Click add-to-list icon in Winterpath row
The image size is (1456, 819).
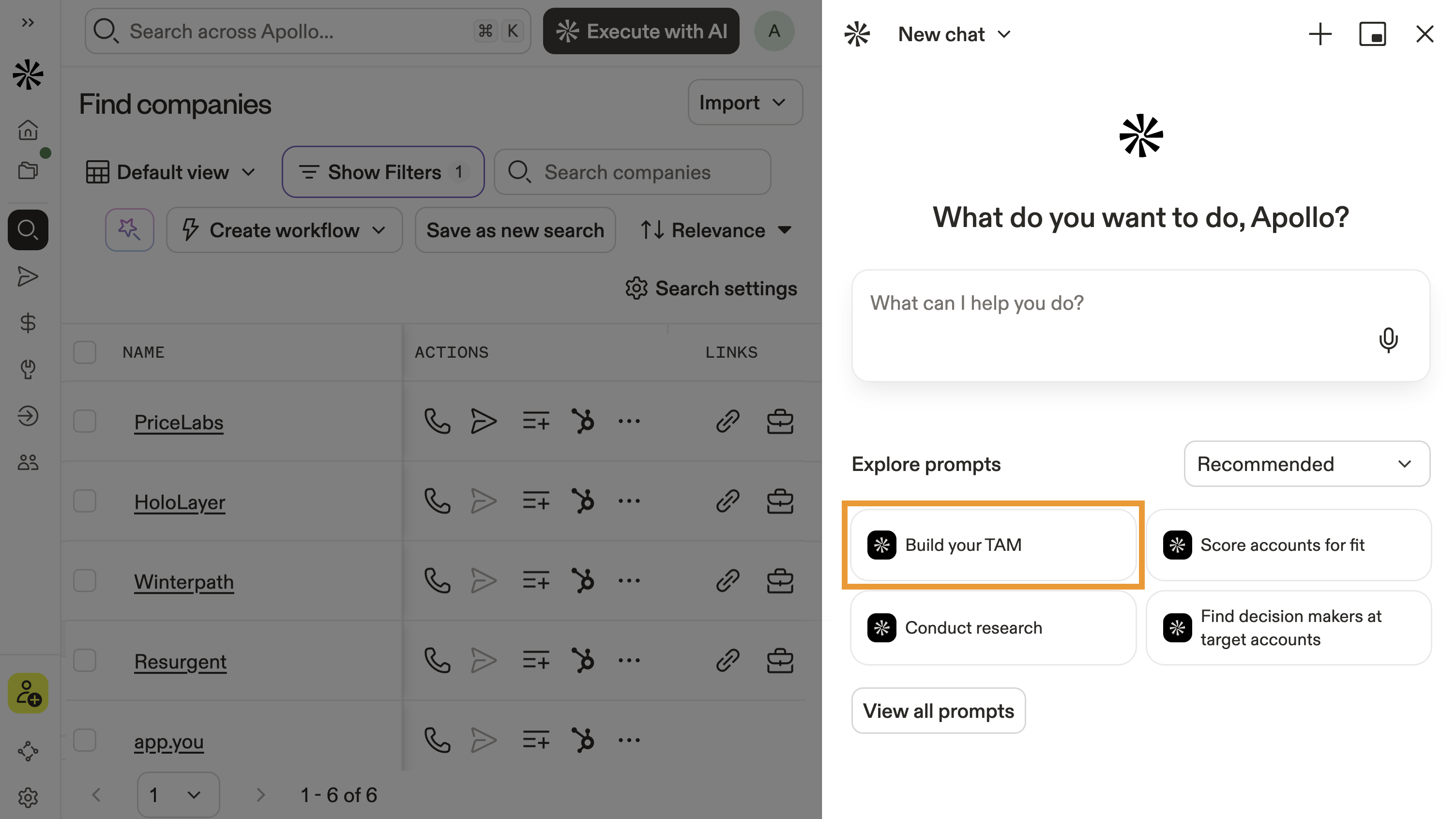click(x=535, y=581)
